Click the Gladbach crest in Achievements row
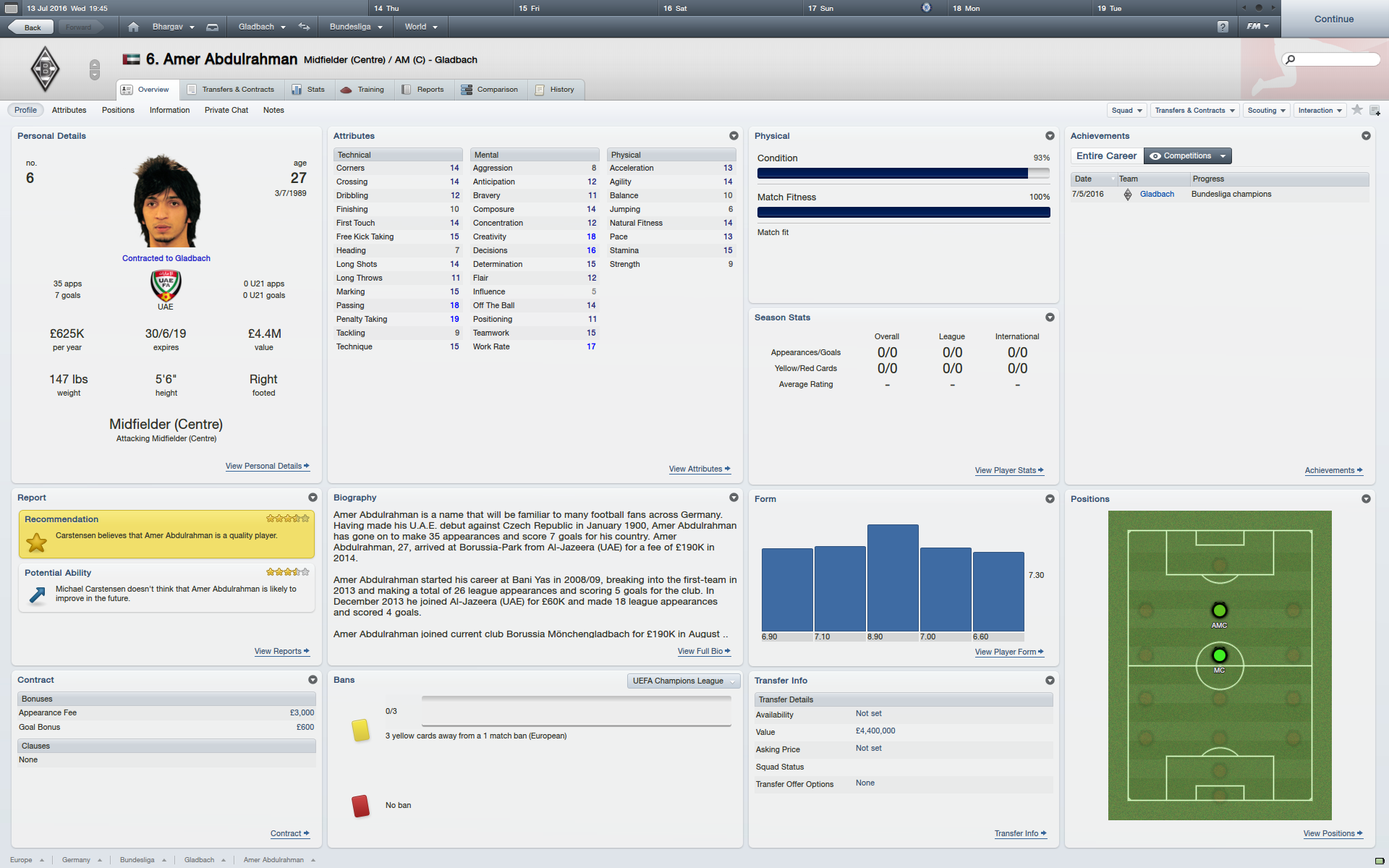The image size is (1389, 868). coord(1128,195)
